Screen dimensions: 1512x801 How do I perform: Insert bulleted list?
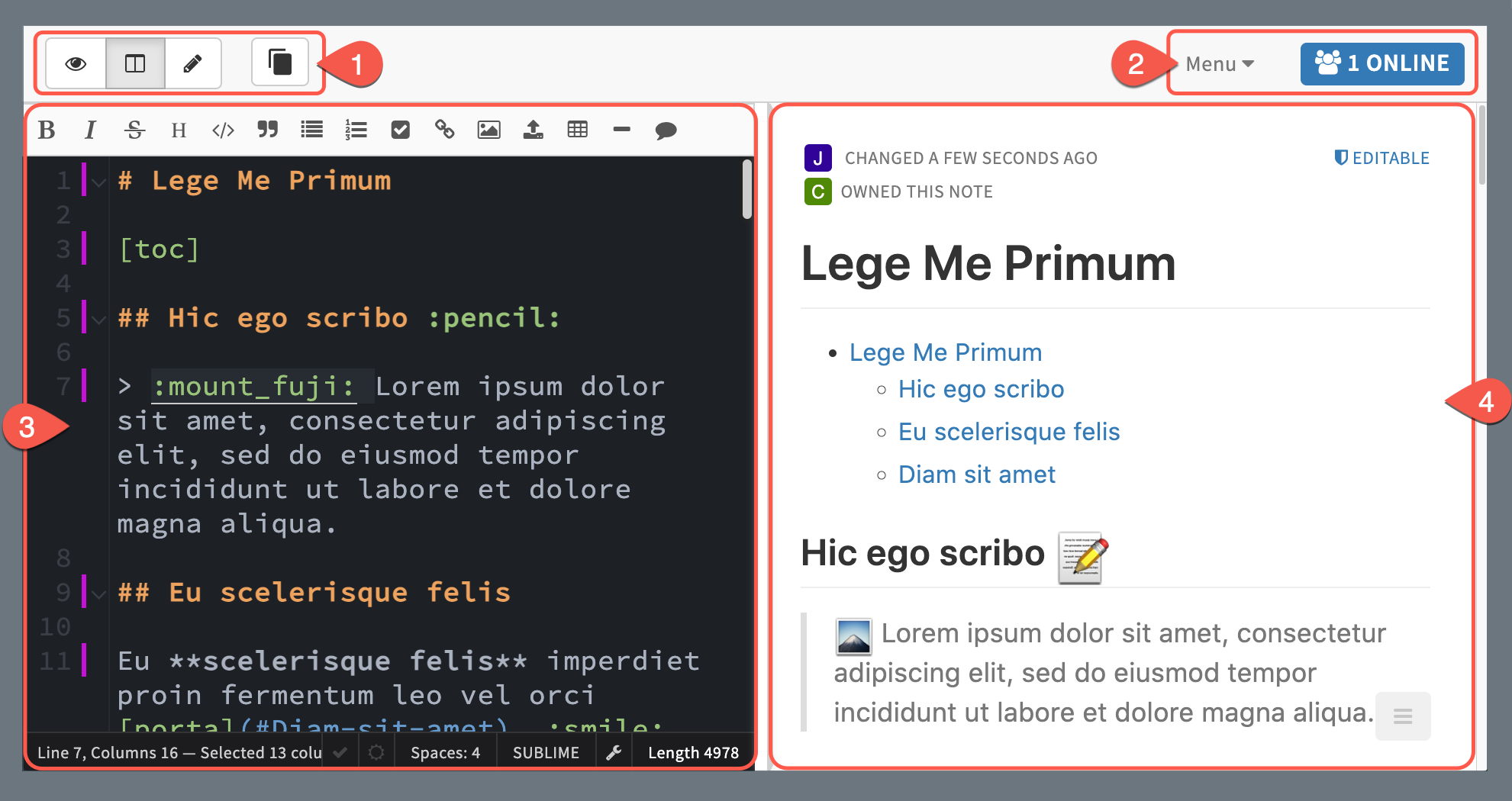(x=311, y=130)
